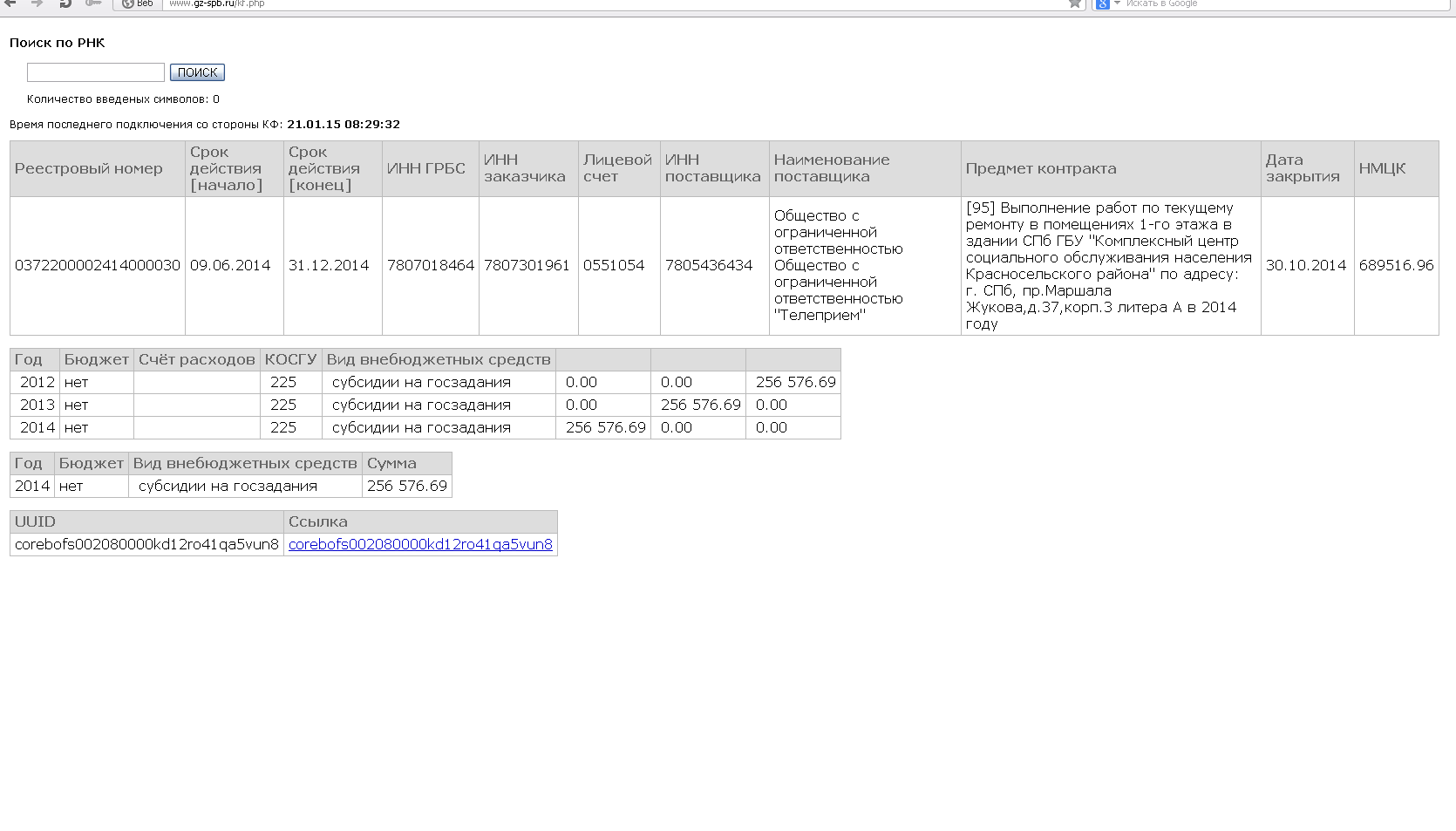Click 256 576.69 in the 2013 row
The width and height of the screenshot is (1456, 831).
pyautogui.click(x=701, y=405)
